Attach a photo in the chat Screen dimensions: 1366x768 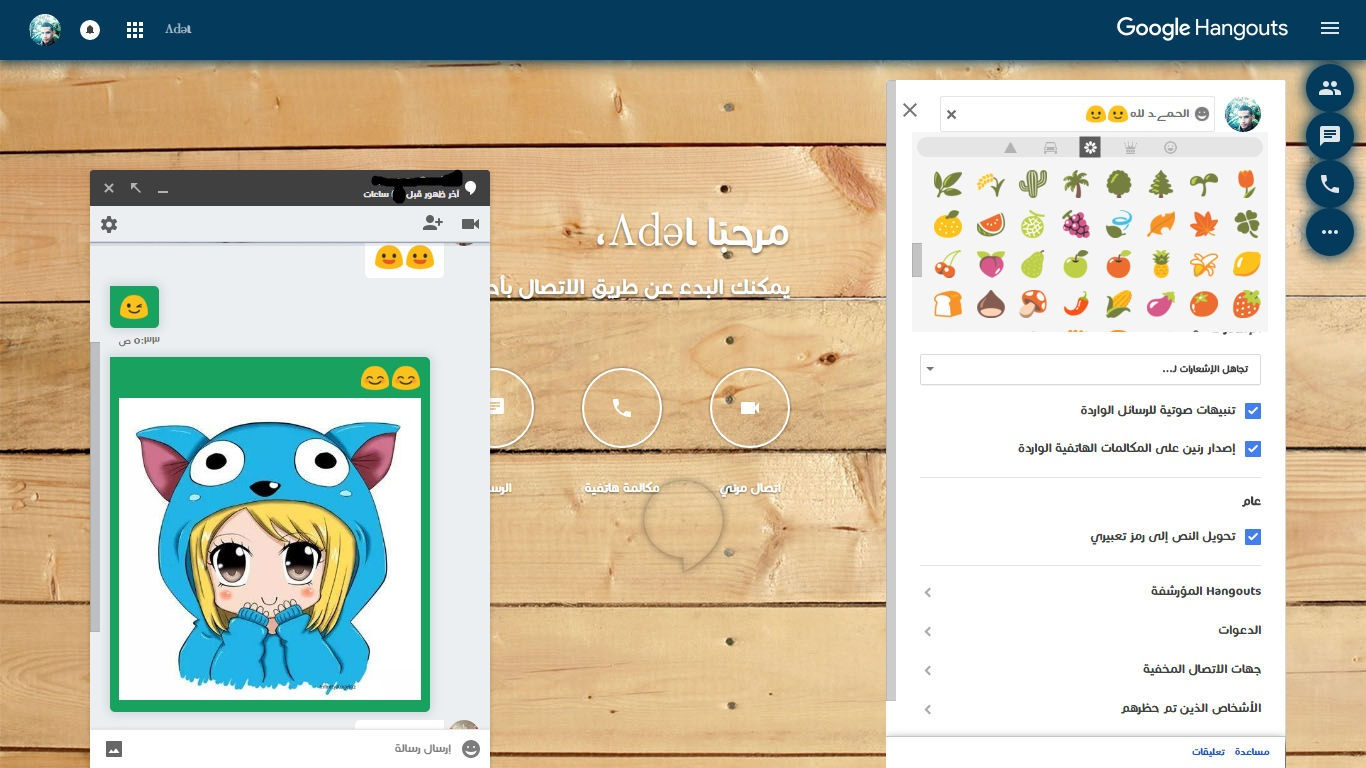(114, 748)
